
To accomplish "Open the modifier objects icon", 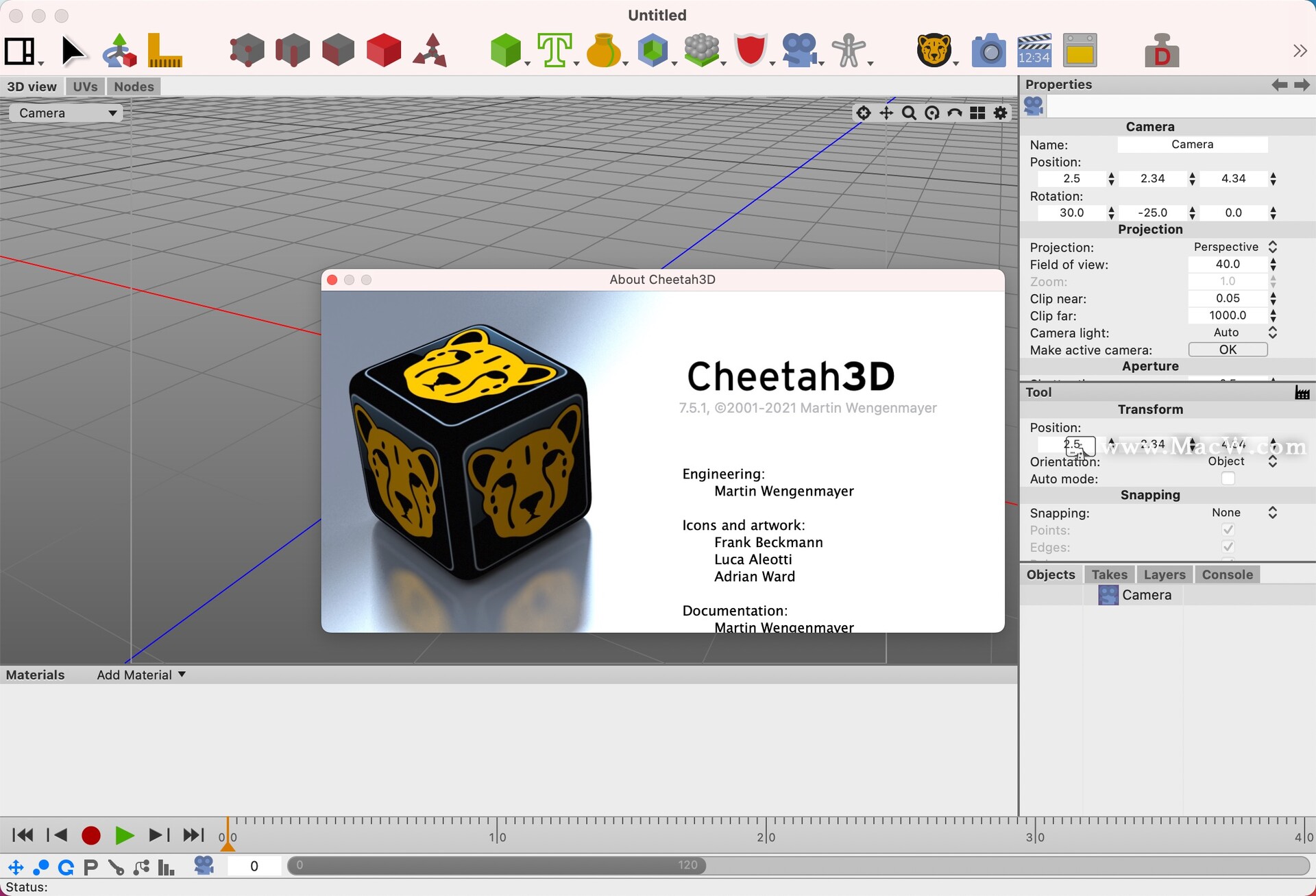I will coord(653,51).
